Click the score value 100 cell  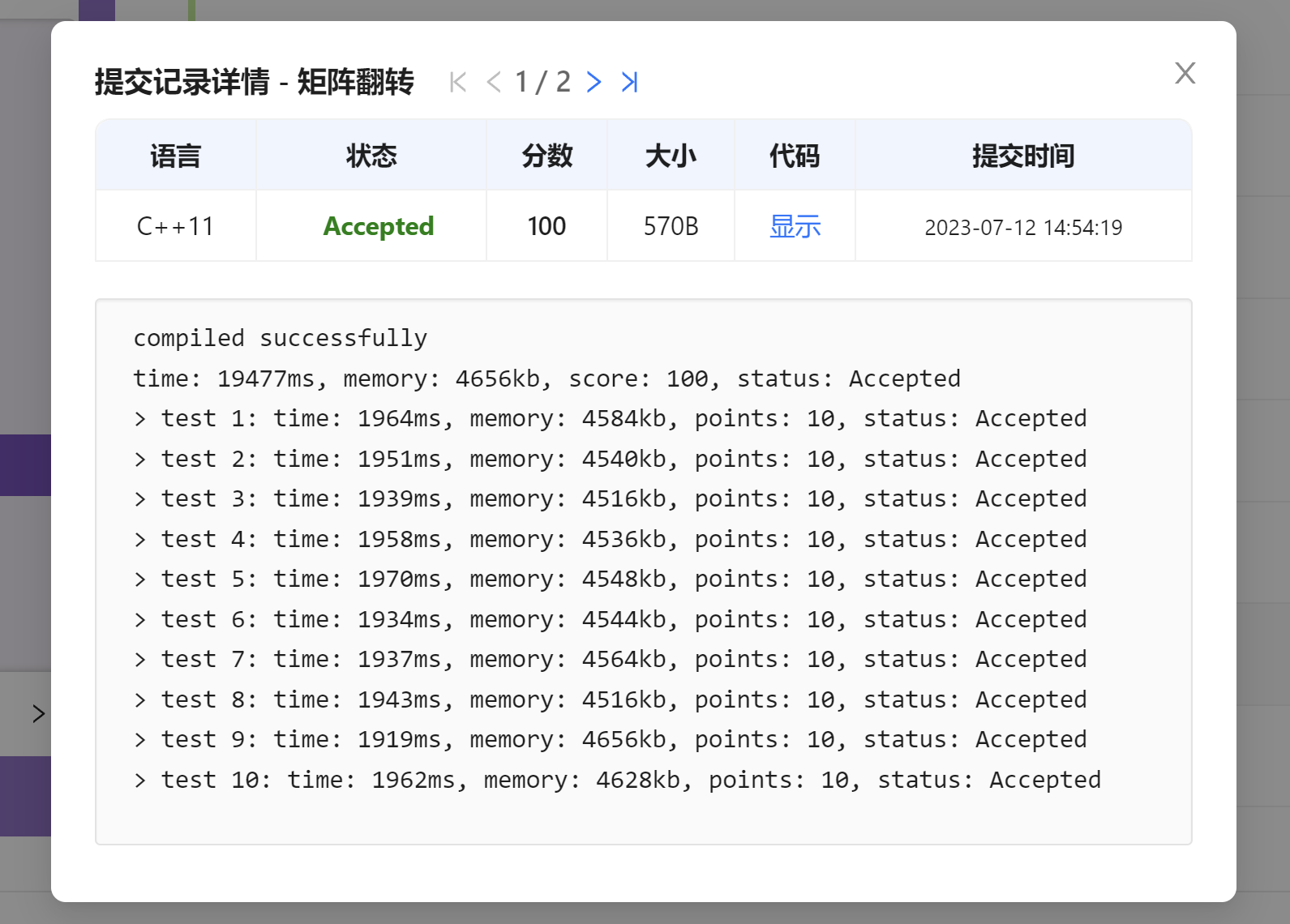coord(546,226)
